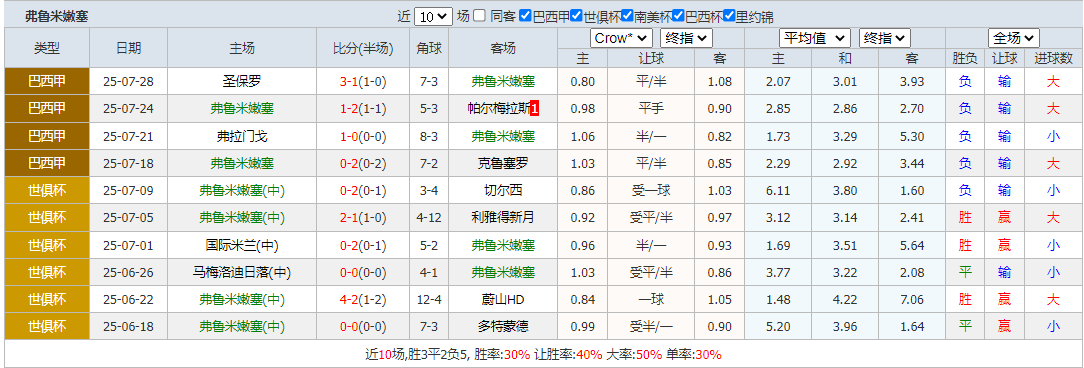Open the 平均值 odds dropdown
The height and width of the screenshot is (368, 1084).
click(815, 37)
